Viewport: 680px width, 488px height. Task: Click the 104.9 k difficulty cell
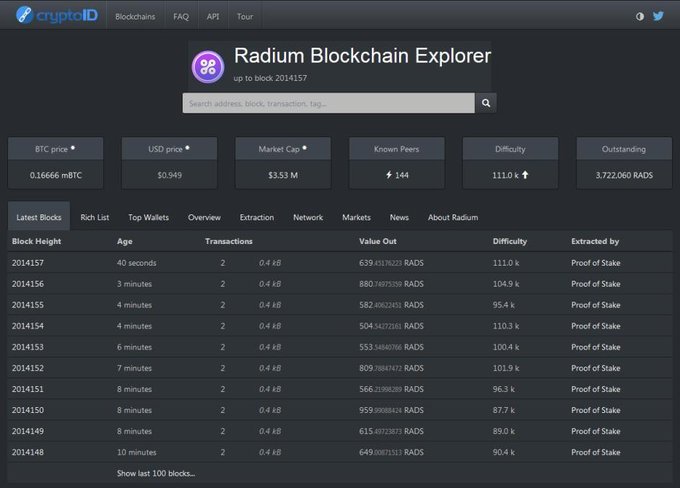point(506,284)
